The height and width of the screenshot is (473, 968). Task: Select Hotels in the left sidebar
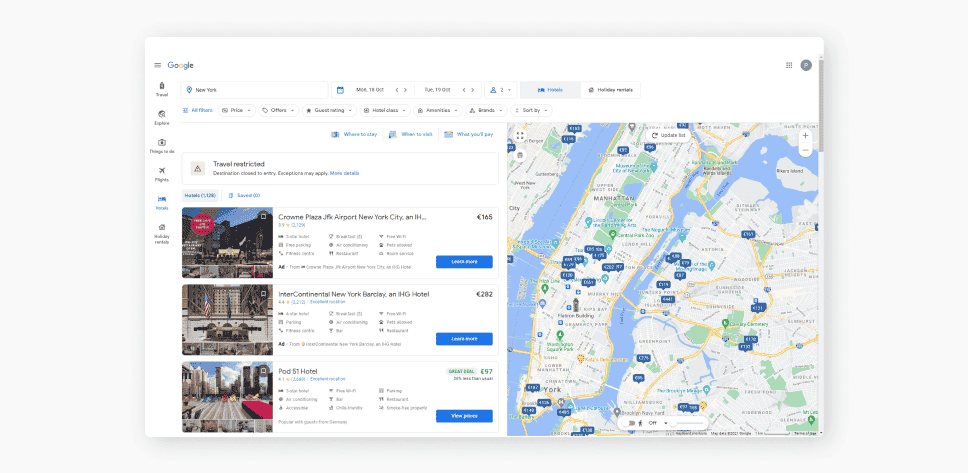(162, 203)
